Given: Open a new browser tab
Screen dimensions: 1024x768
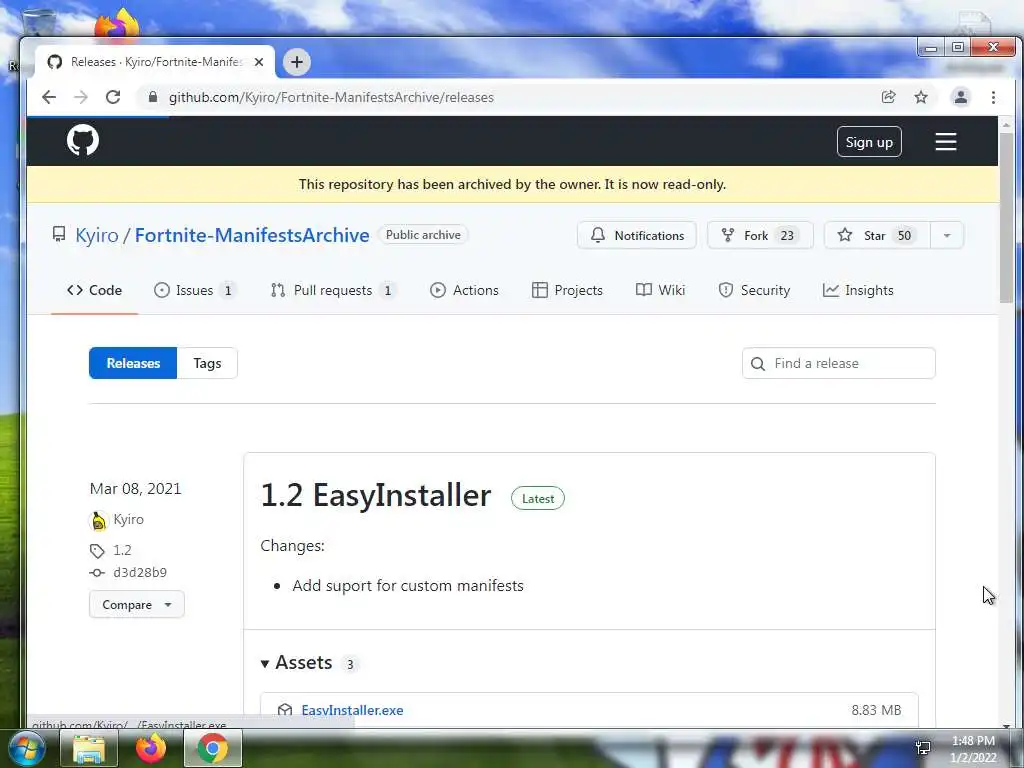Looking at the screenshot, I should click(x=296, y=62).
